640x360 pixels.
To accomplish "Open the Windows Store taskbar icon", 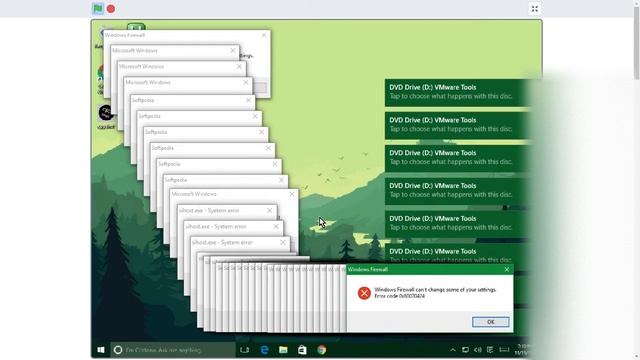I will (x=302, y=350).
